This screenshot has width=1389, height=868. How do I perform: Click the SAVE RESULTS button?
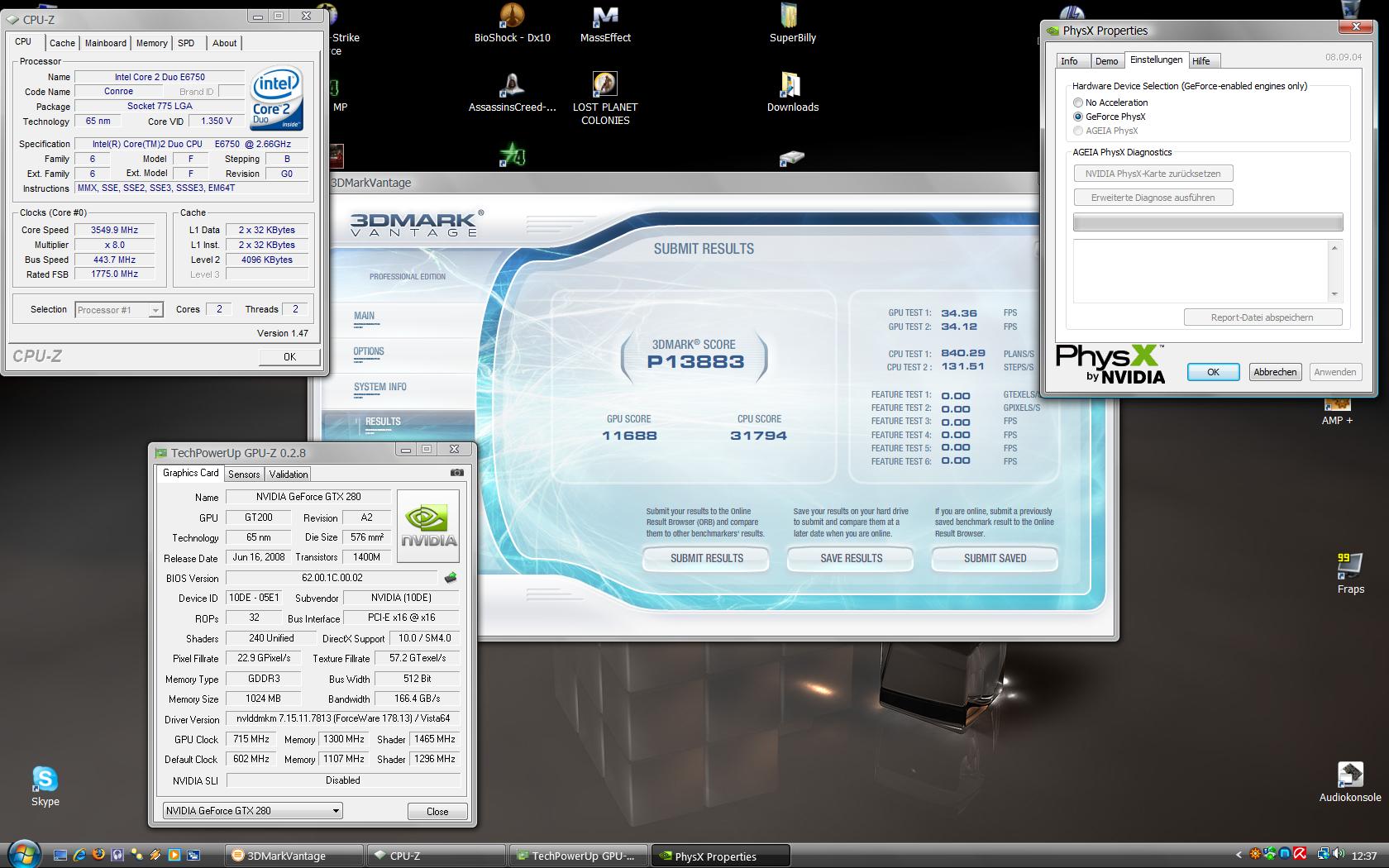[851, 559]
